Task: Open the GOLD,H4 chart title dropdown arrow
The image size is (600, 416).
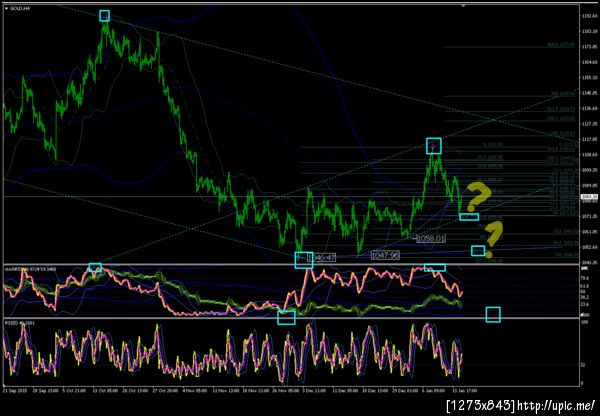Action: pyautogui.click(x=6, y=8)
